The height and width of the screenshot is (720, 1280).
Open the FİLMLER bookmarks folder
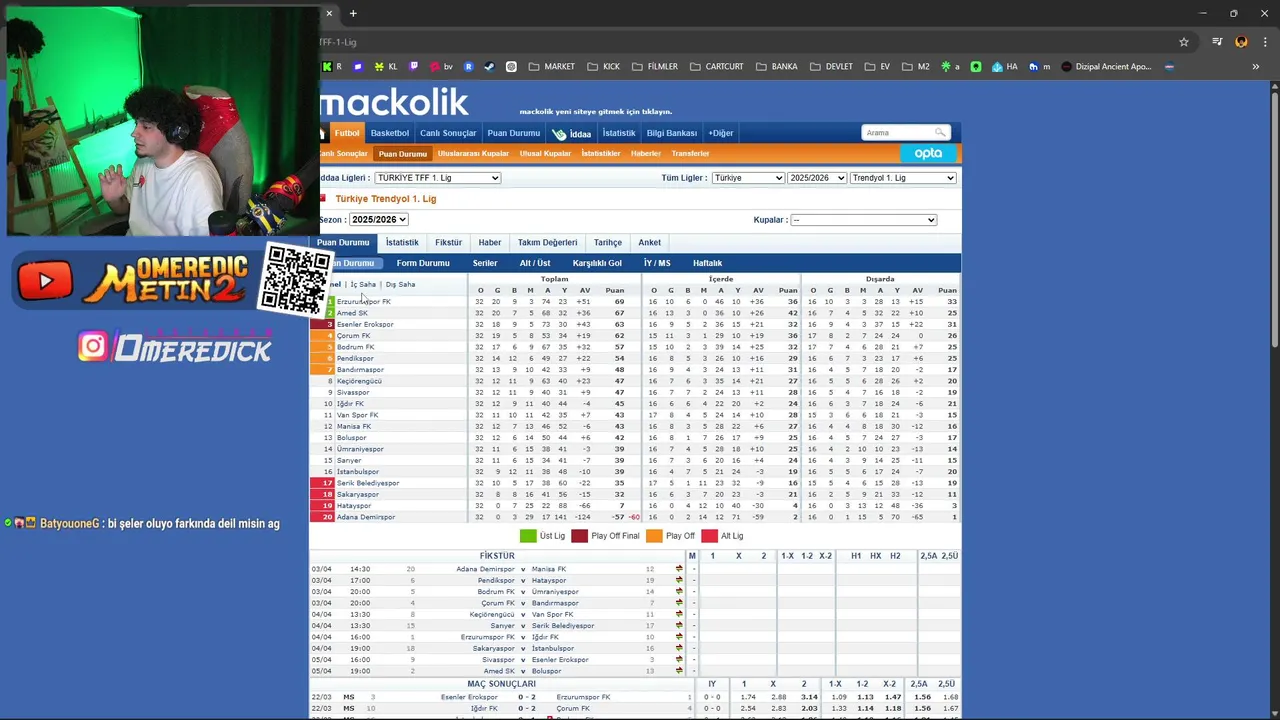[654, 67]
